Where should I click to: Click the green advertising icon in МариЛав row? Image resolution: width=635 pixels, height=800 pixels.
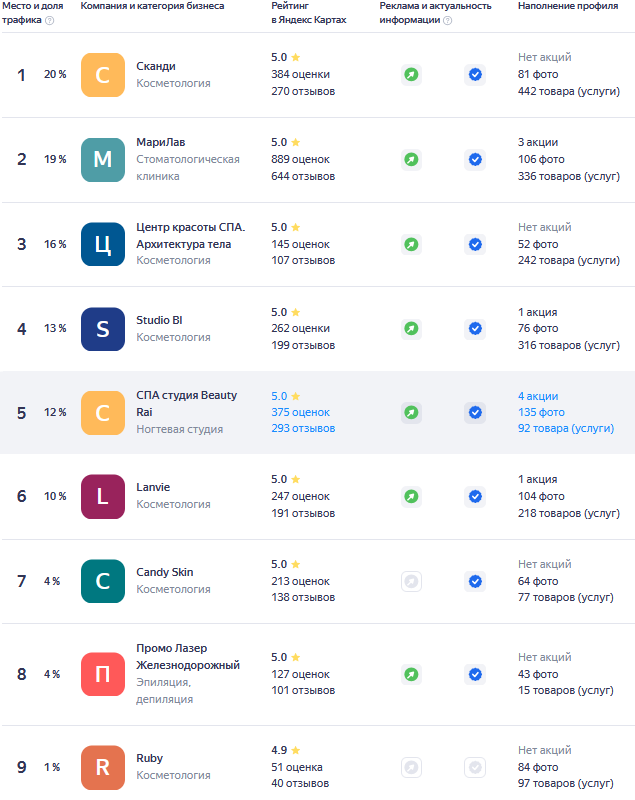tap(411, 160)
